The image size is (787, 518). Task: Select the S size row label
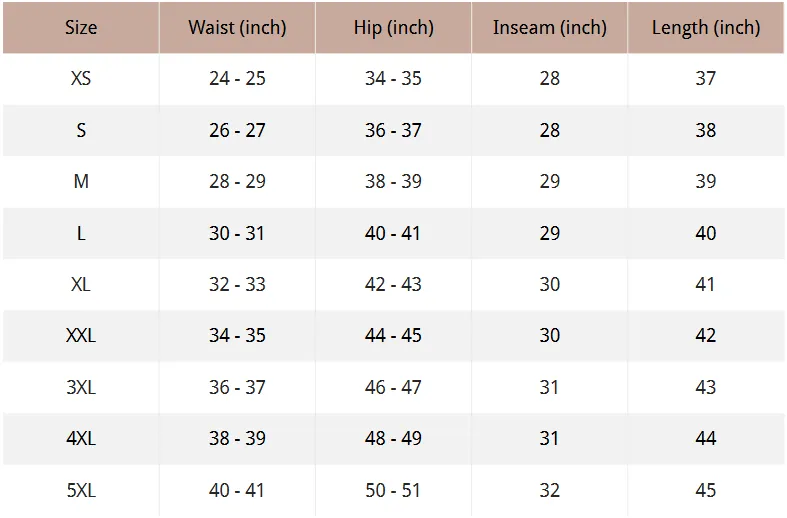tap(81, 131)
